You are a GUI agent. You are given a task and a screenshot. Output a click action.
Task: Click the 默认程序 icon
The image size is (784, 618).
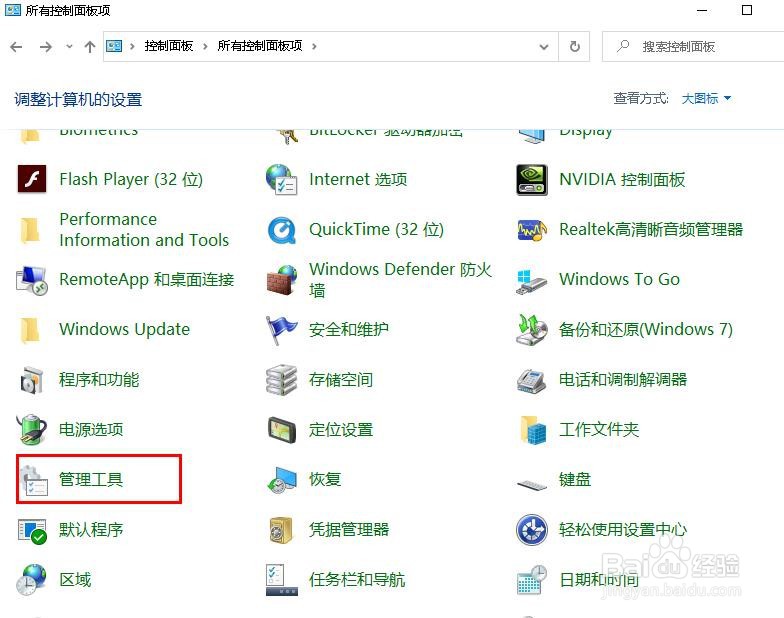tap(32, 531)
